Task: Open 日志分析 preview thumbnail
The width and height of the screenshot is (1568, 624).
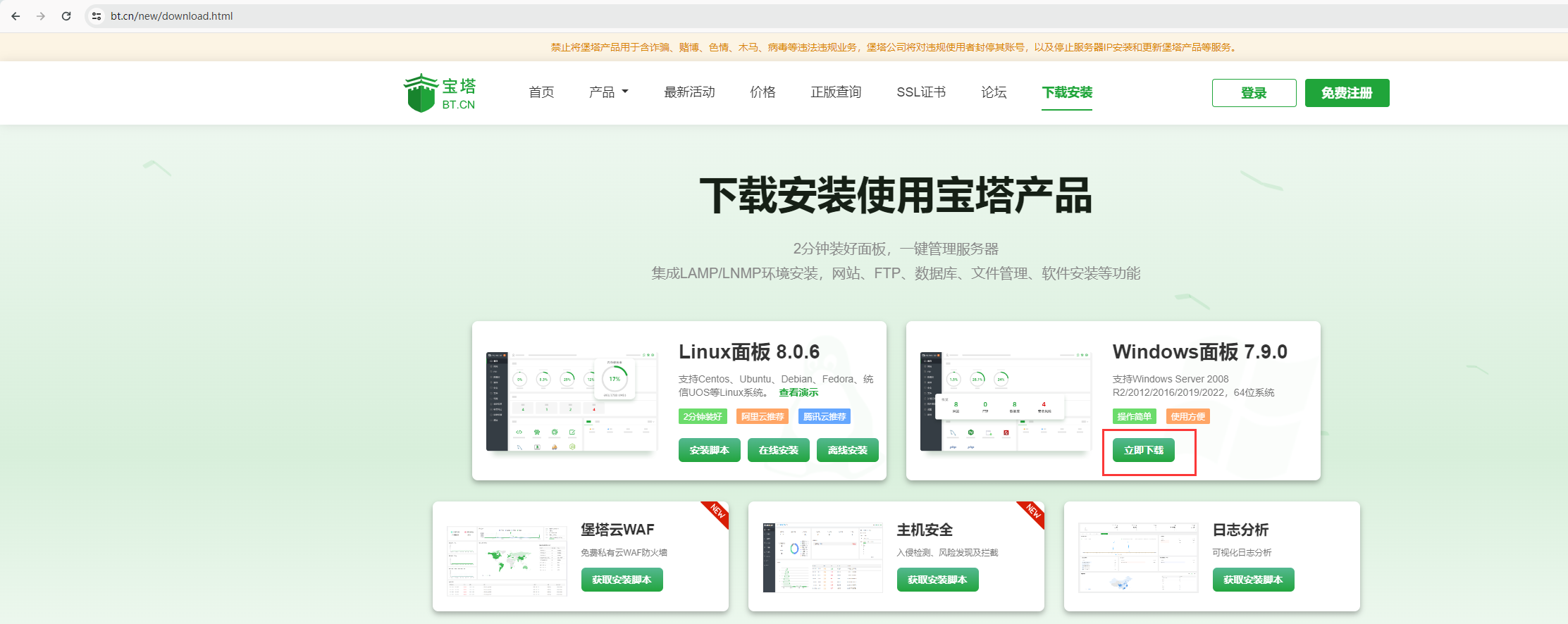Action: point(1138,557)
